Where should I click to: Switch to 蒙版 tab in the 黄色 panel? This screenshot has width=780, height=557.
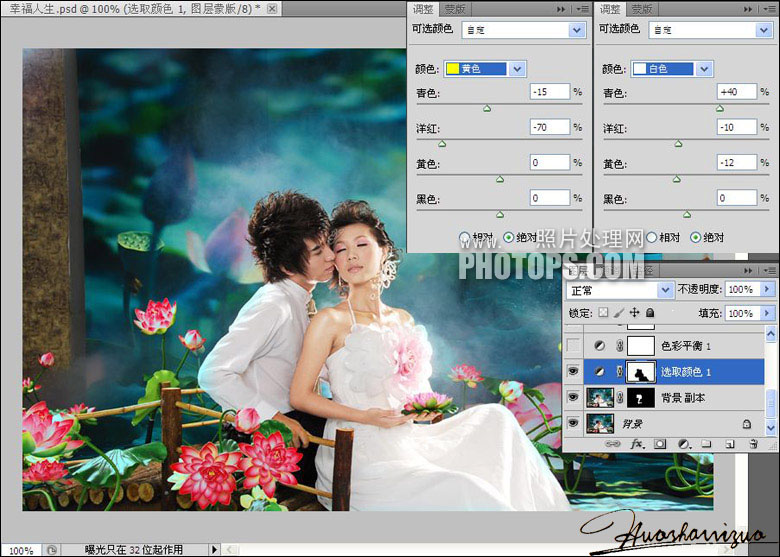(454, 9)
